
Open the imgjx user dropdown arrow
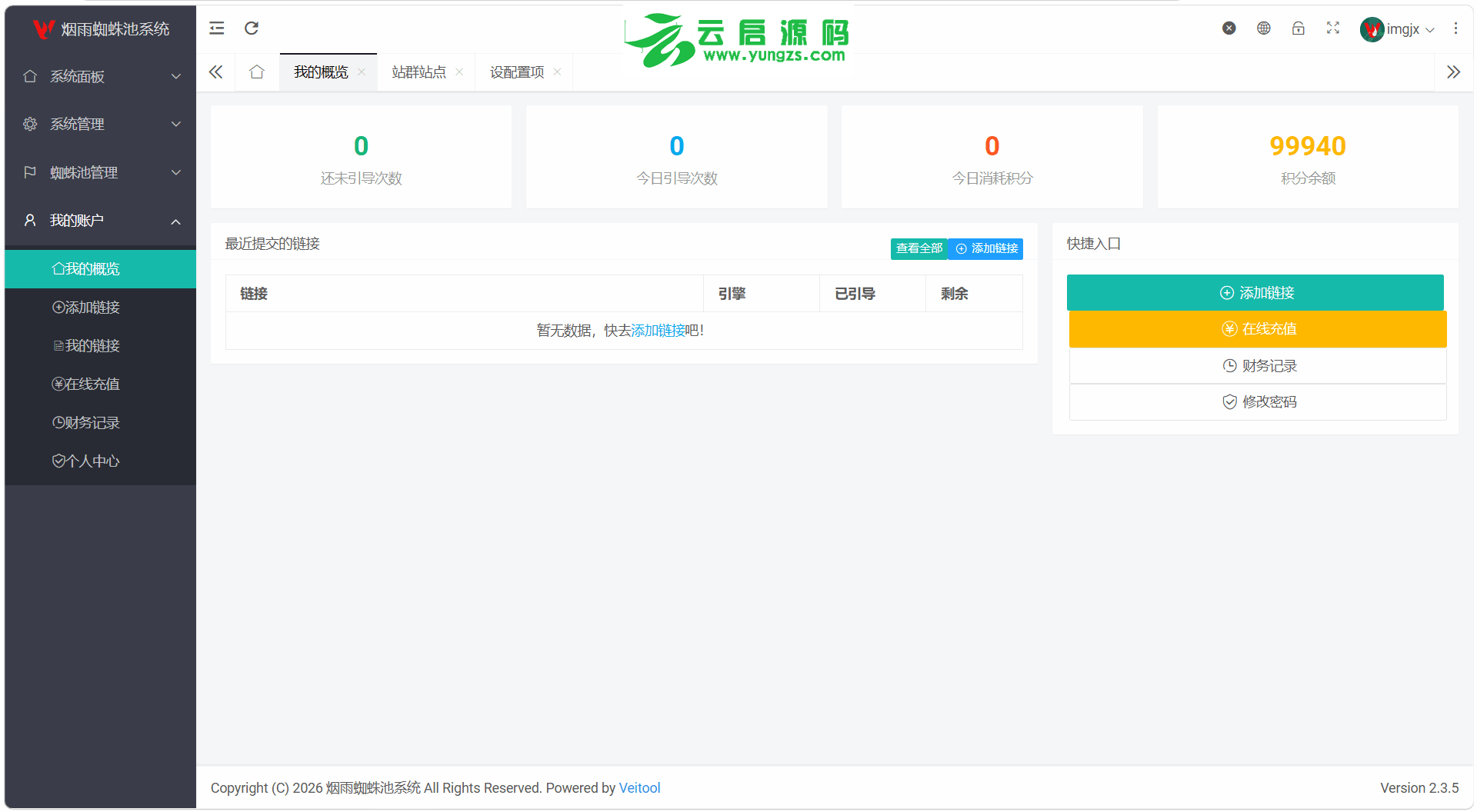point(1430,30)
